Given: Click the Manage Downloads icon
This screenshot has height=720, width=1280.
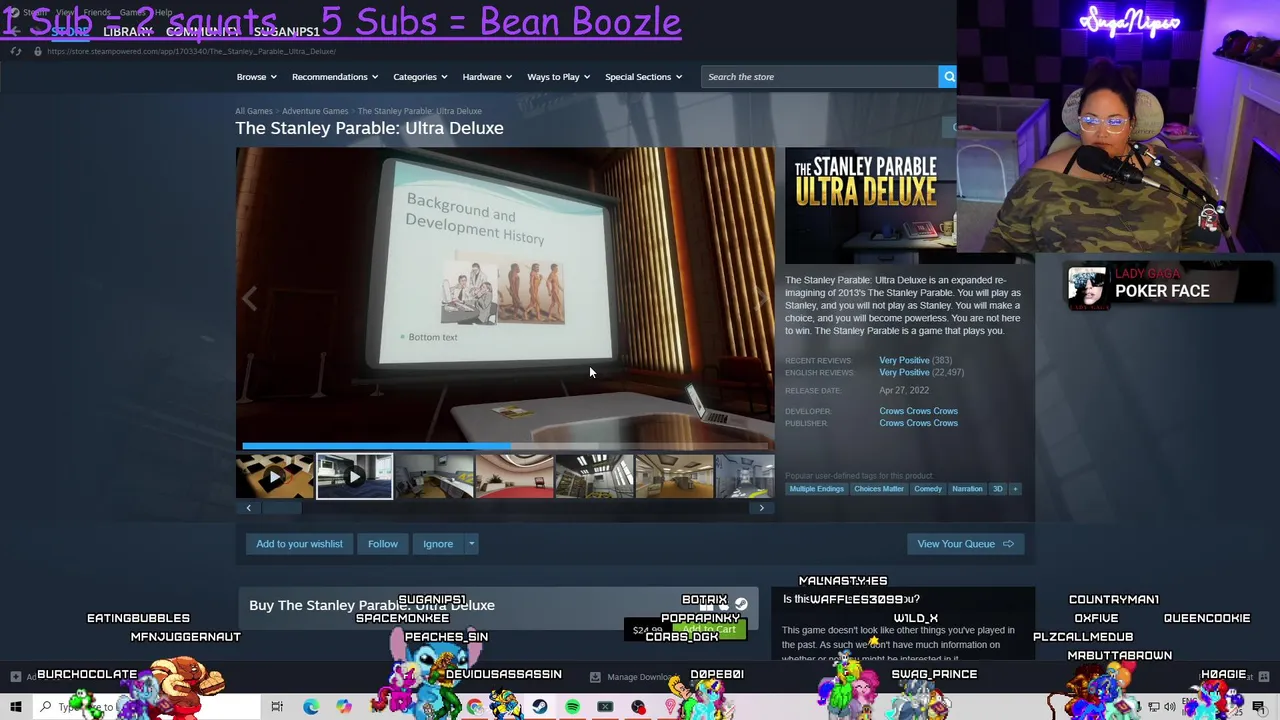Looking at the screenshot, I should pyautogui.click(x=595, y=677).
